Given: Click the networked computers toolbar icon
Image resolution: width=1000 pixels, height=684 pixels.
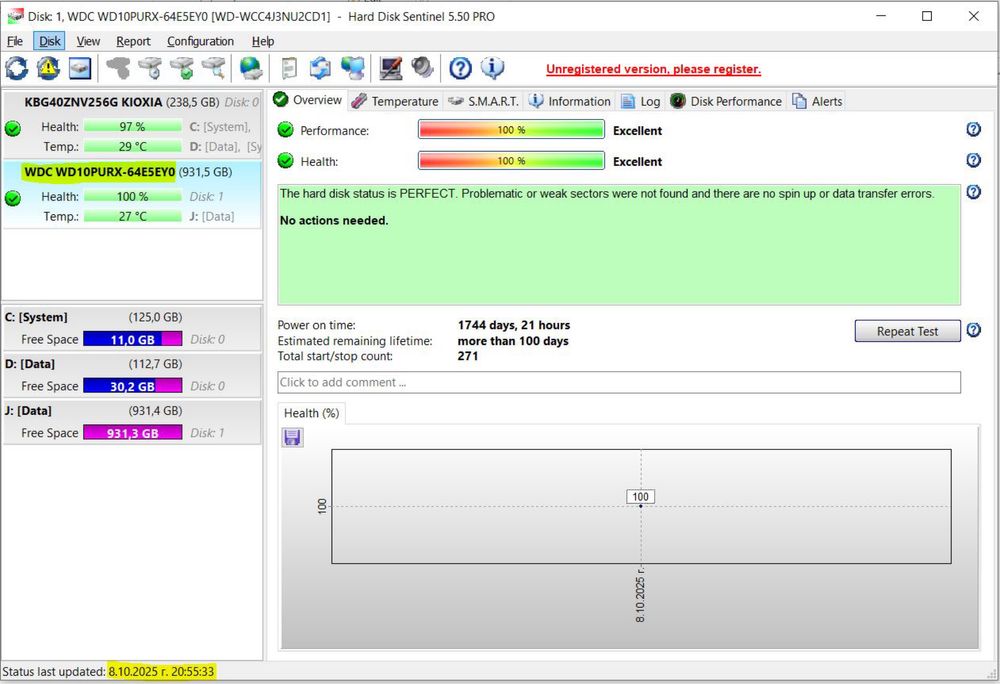Looking at the screenshot, I should (352, 68).
